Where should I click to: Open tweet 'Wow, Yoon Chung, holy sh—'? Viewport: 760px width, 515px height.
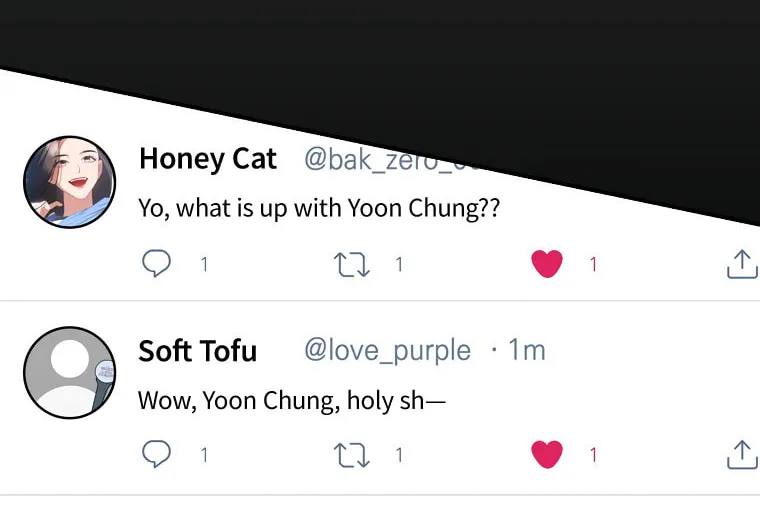click(x=291, y=401)
